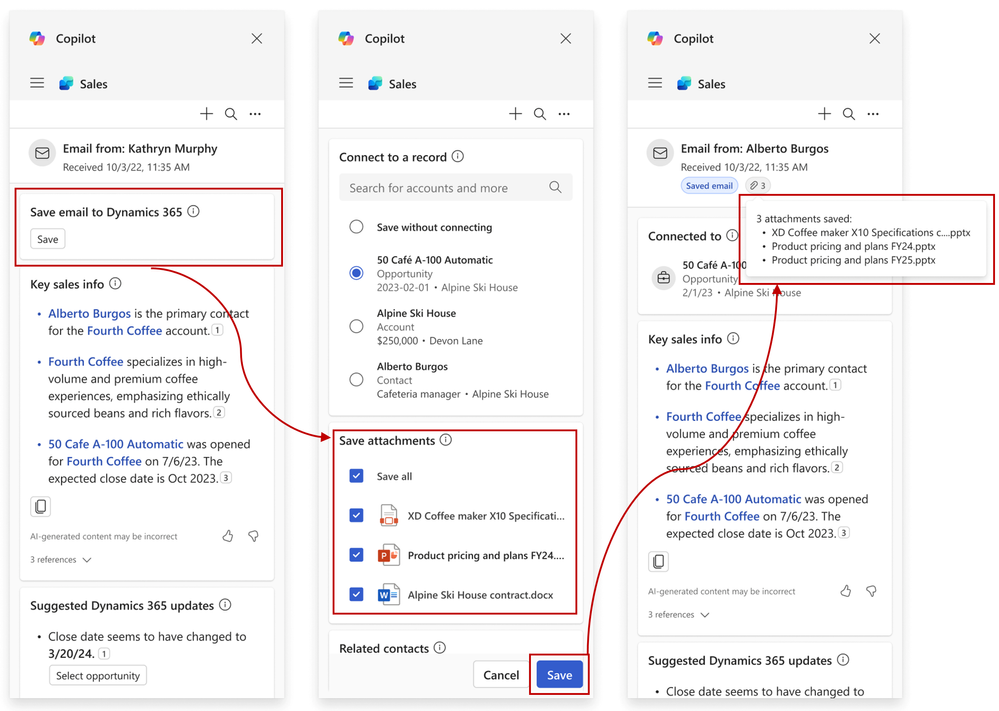Open Fourth Coffee link starting second left bullet
Screen dimensions: 999x711
point(85,361)
